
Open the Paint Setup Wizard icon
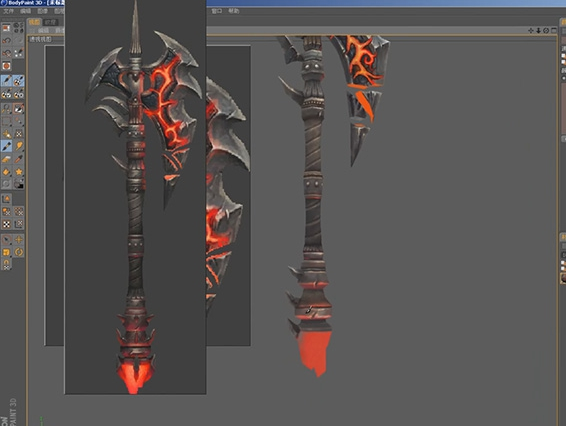[x=6, y=27]
